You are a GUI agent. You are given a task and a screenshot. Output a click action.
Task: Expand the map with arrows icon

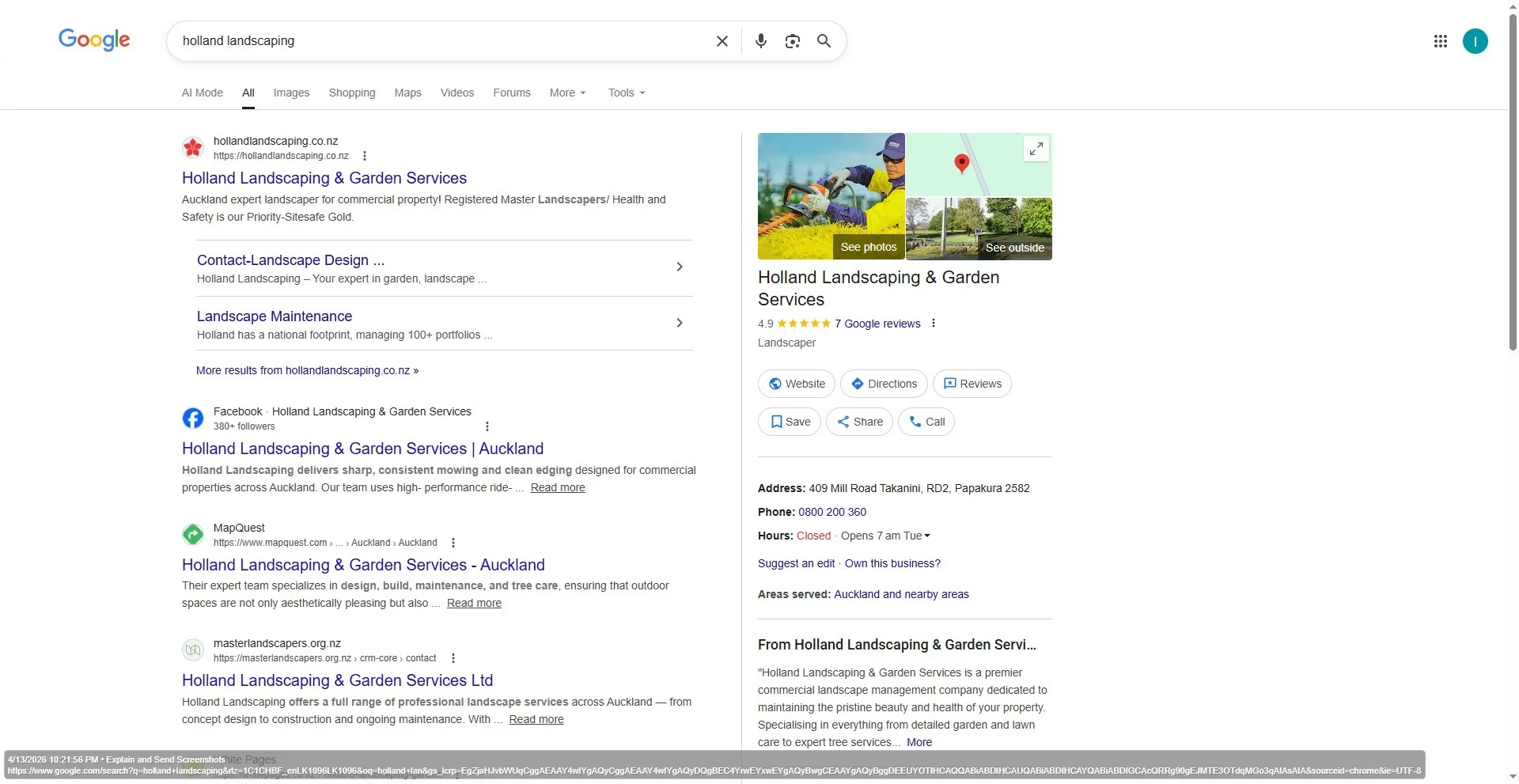click(1036, 149)
